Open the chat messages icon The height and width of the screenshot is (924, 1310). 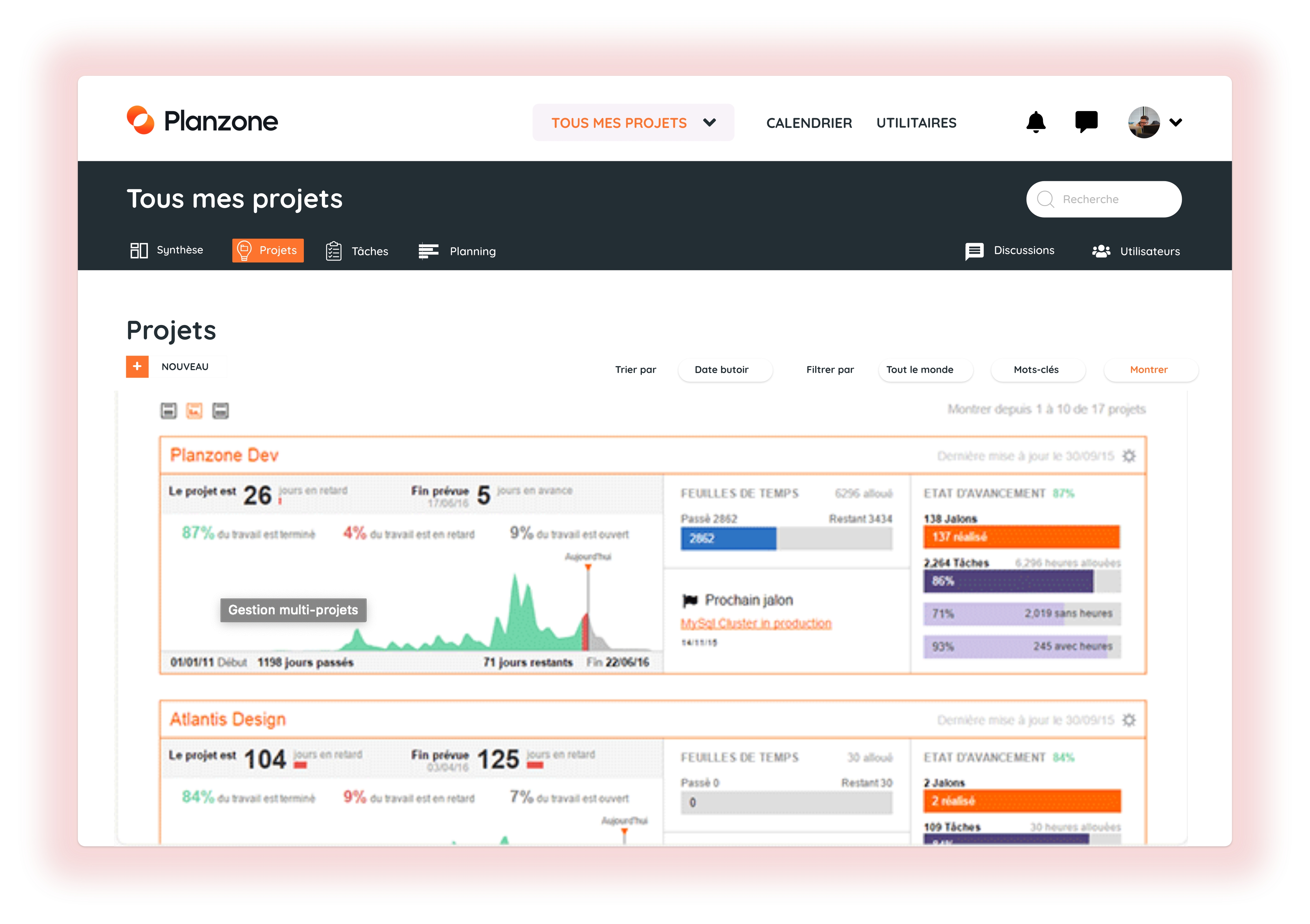tap(1086, 122)
